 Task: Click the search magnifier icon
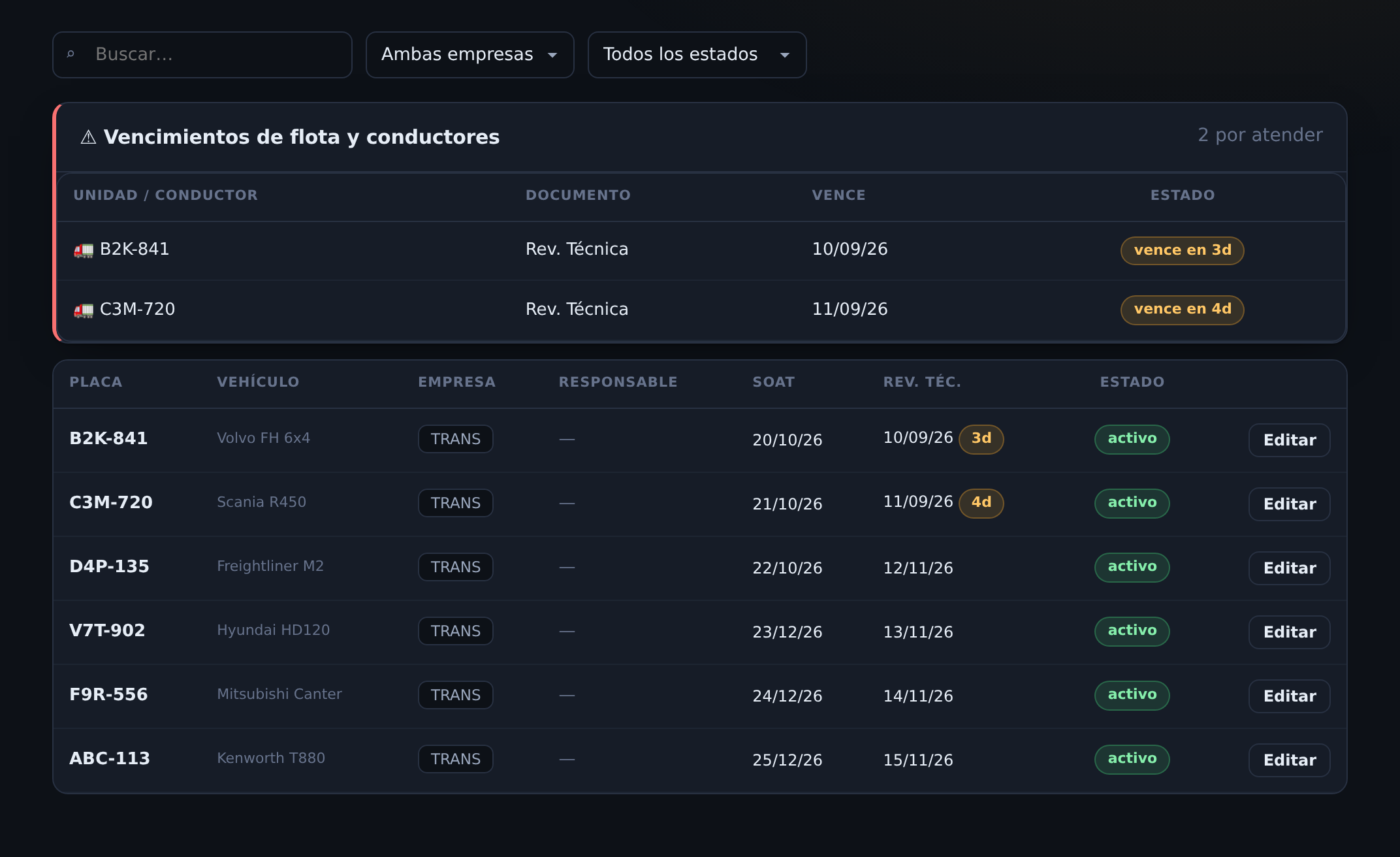pyautogui.click(x=71, y=54)
